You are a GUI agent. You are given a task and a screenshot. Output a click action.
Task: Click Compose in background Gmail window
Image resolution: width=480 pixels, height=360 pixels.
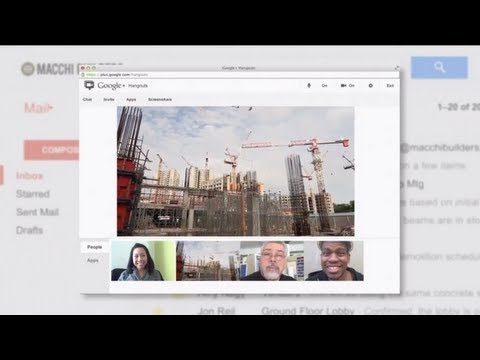click(52, 150)
